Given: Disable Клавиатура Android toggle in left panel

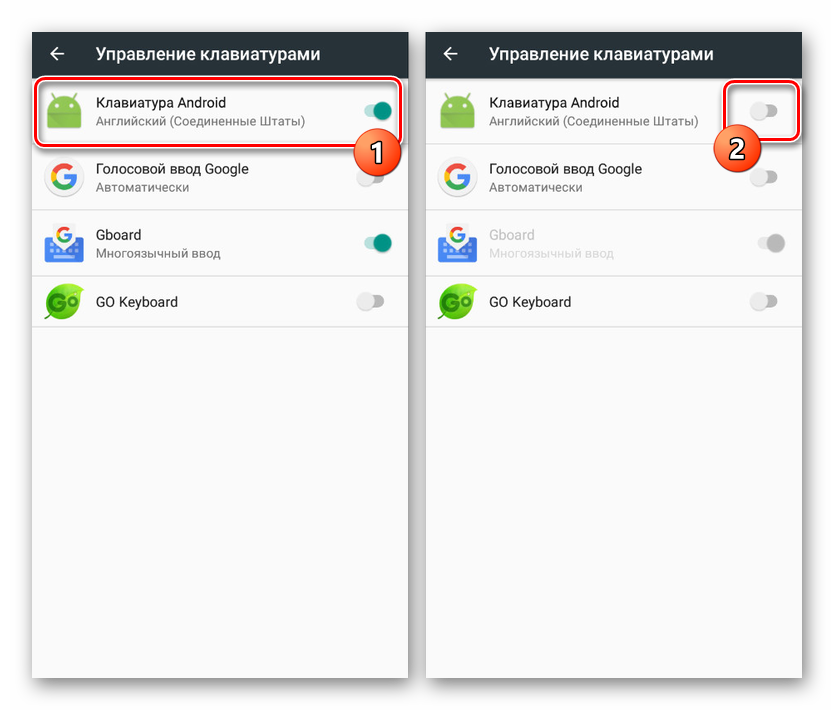Looking at the screenshot, I should click(x=378, y=111).
